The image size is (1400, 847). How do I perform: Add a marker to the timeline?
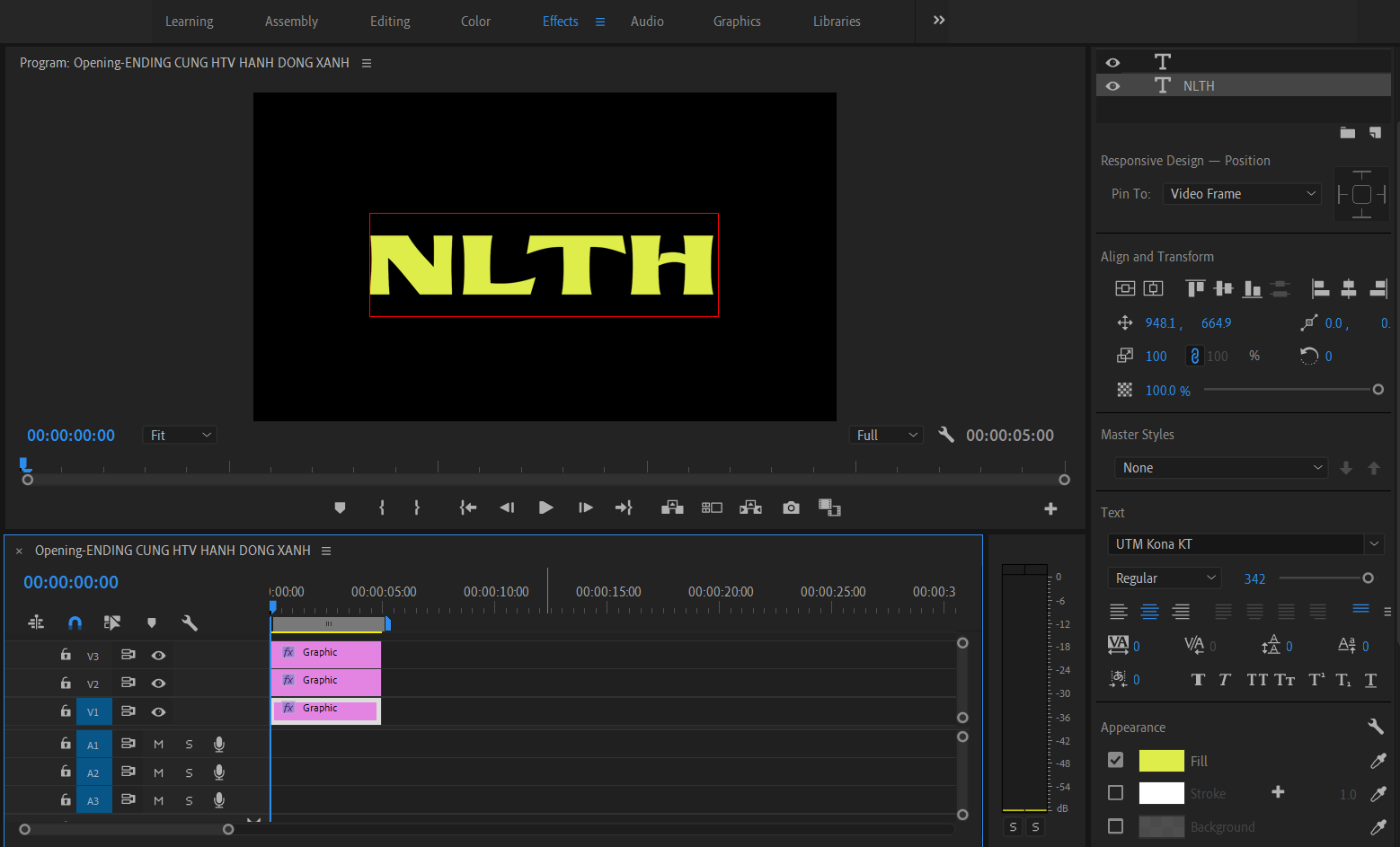152,622
